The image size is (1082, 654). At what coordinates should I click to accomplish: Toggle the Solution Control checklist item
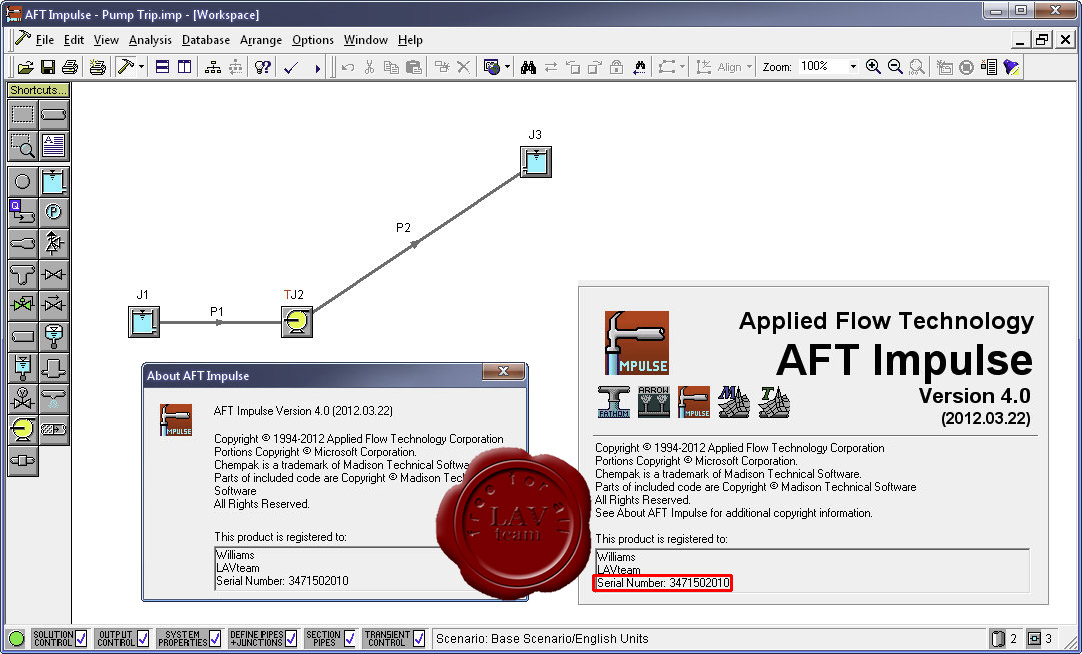(59, 638)
